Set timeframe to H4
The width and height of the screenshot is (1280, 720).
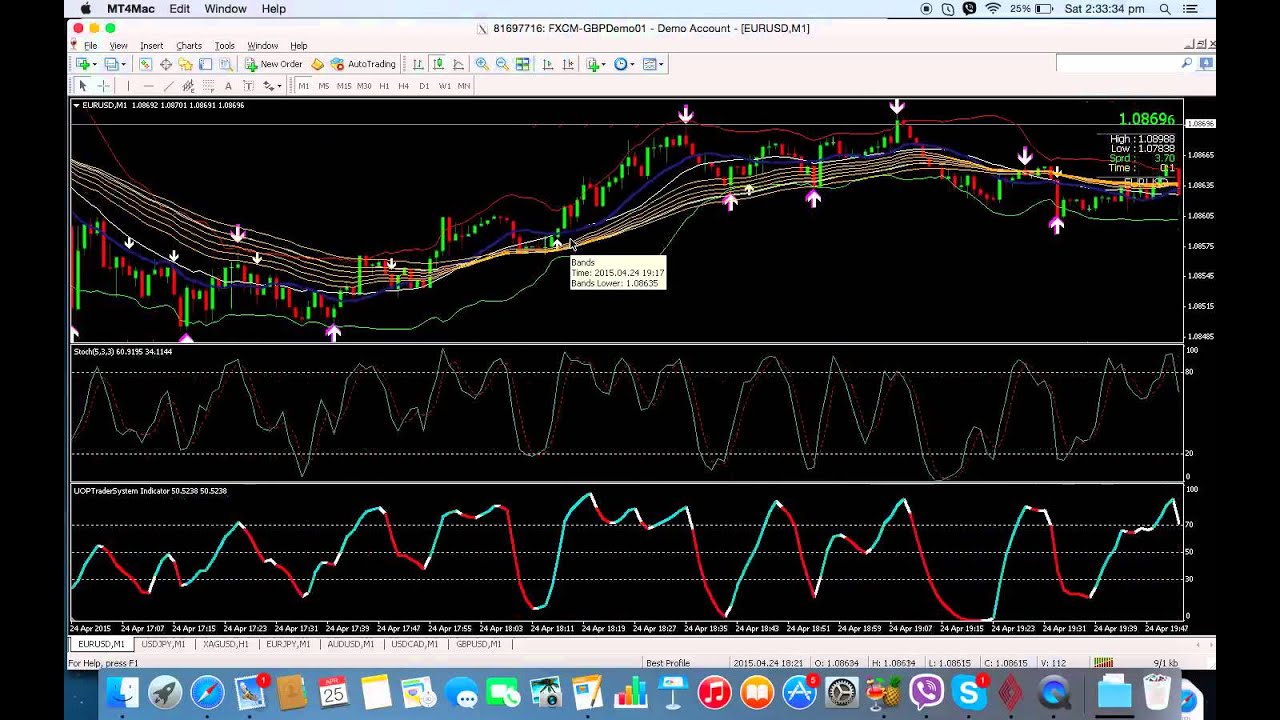[x=403, y=86]
